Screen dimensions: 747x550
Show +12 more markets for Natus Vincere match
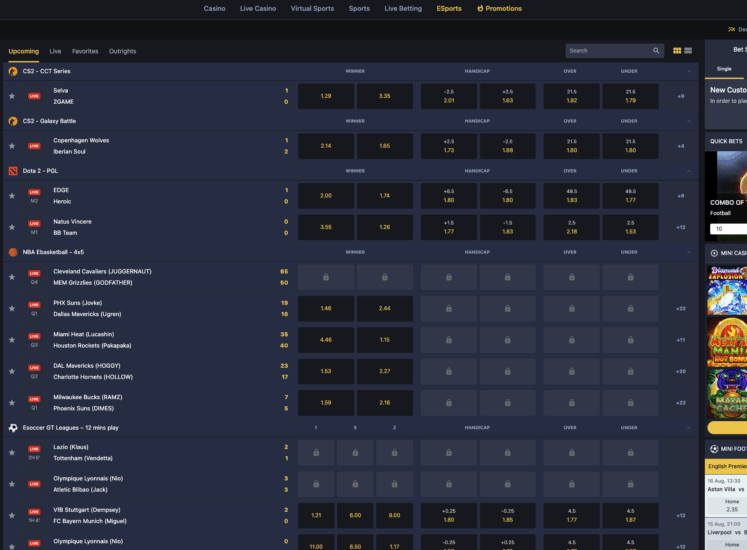[680, 227]
